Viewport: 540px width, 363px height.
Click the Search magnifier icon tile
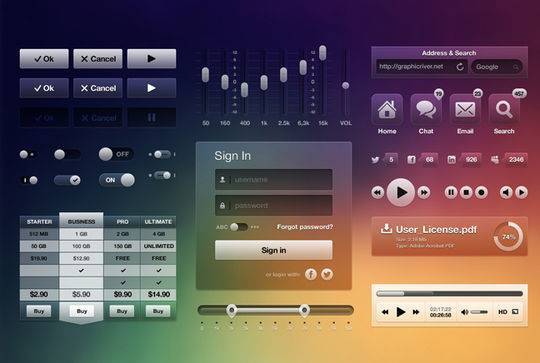[504, 109]
